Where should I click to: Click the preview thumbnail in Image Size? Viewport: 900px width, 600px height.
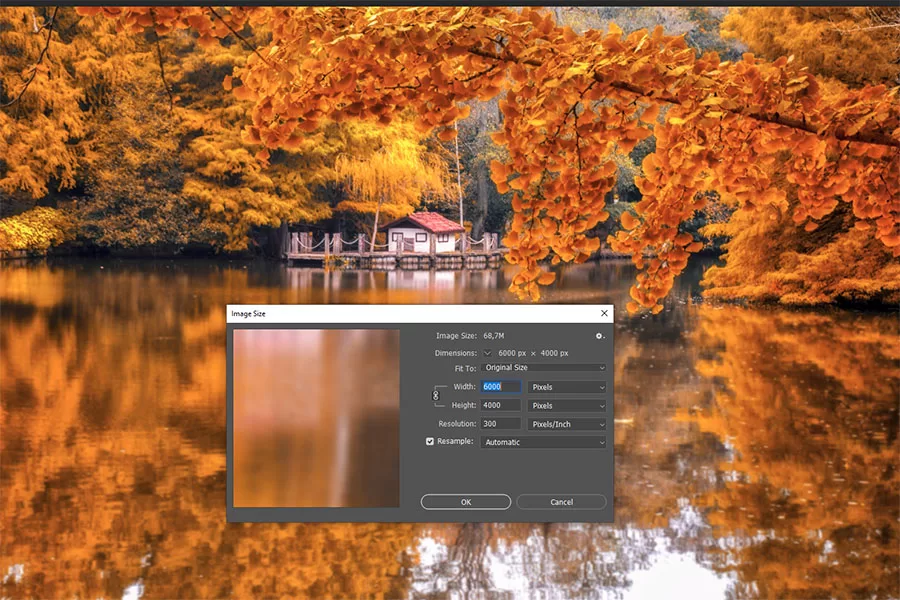(x=316, y=418)
